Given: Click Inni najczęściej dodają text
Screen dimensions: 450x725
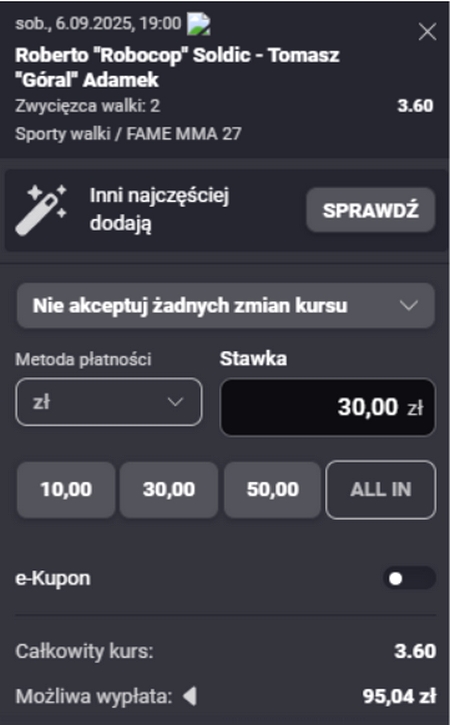Looking at the screenshot, I should 159,209.
